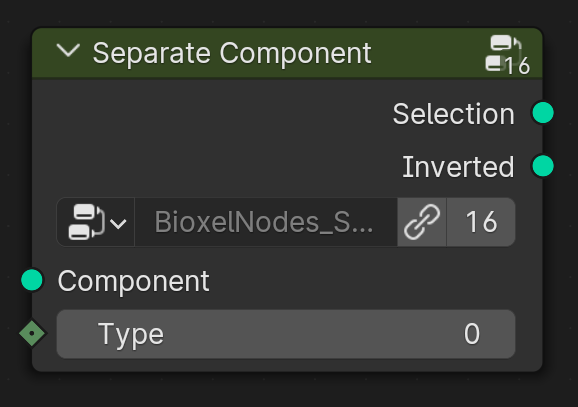Image resolution: width=578 pixels, height=407 pixels.
Task: Click the Selection output label
Action: [x=453, y=114]
